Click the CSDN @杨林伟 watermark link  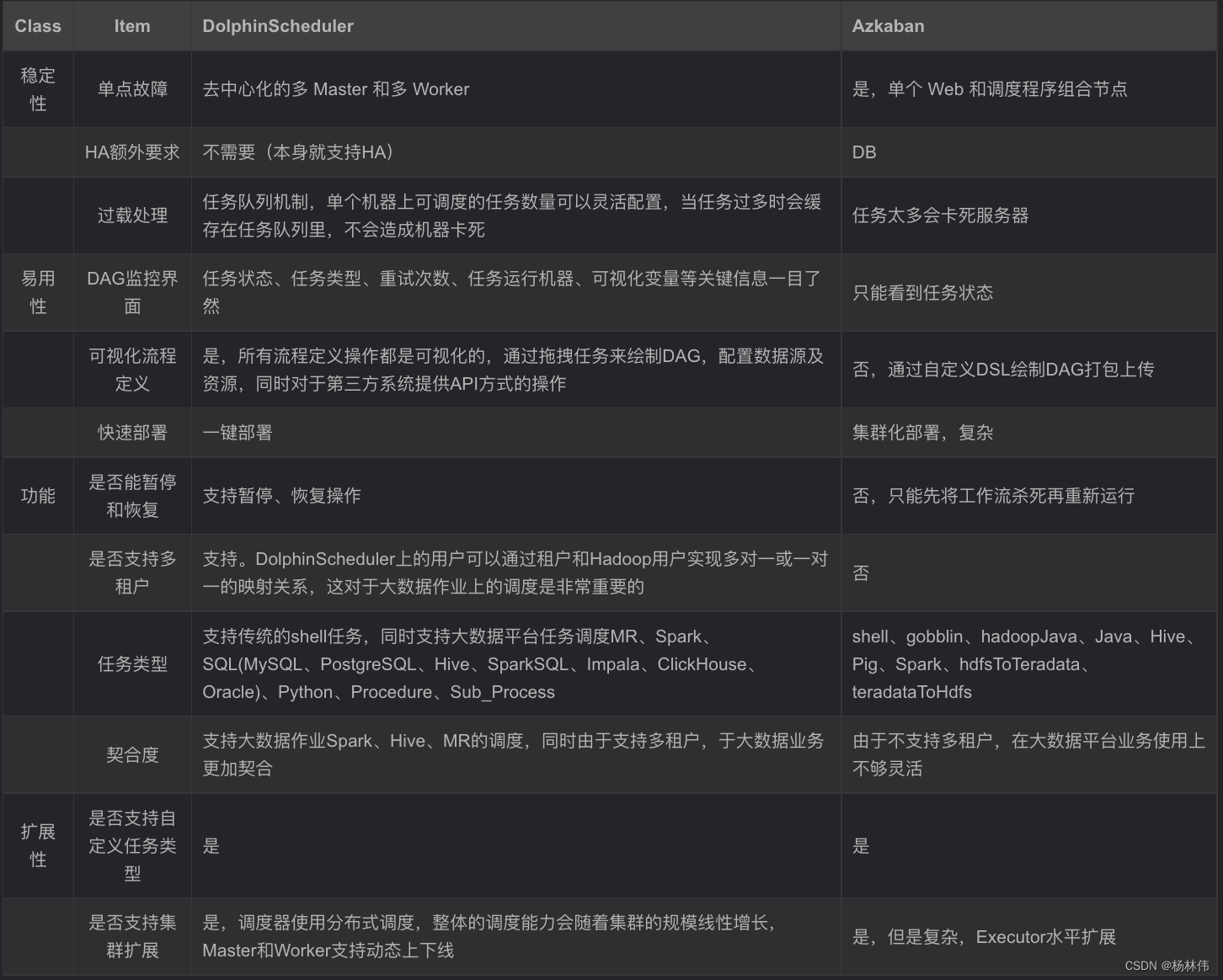pos(1166,967)
